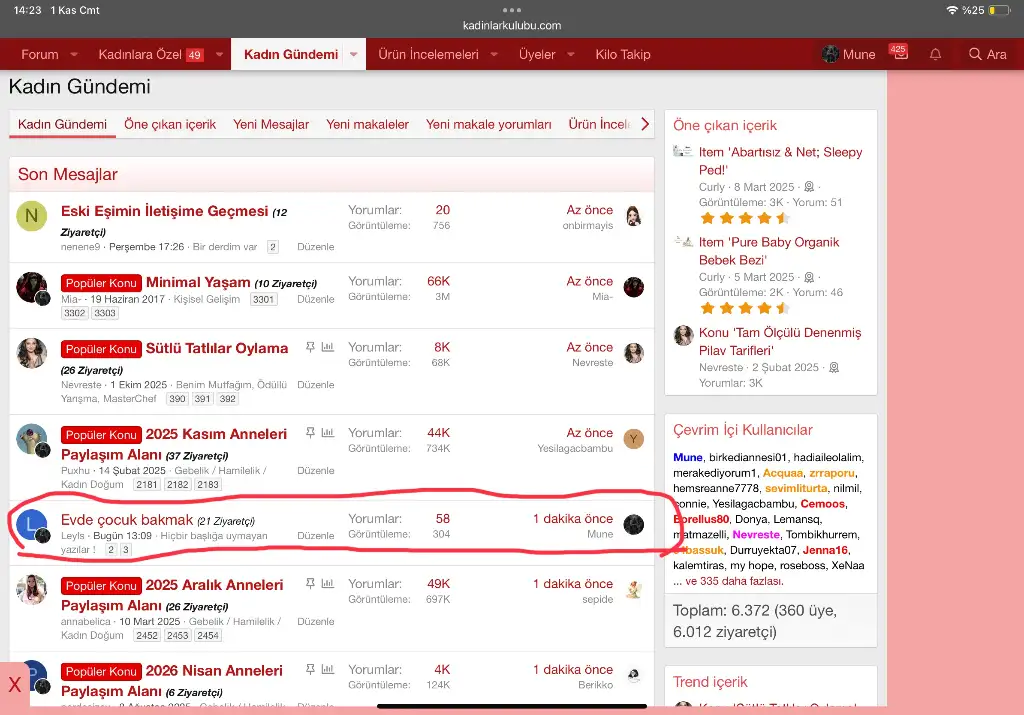The height and width of the screenshot is (715, 1024).
Task: Click Düzenle on the Minimal Yaşam thread
Action: (x=316, y=299)
